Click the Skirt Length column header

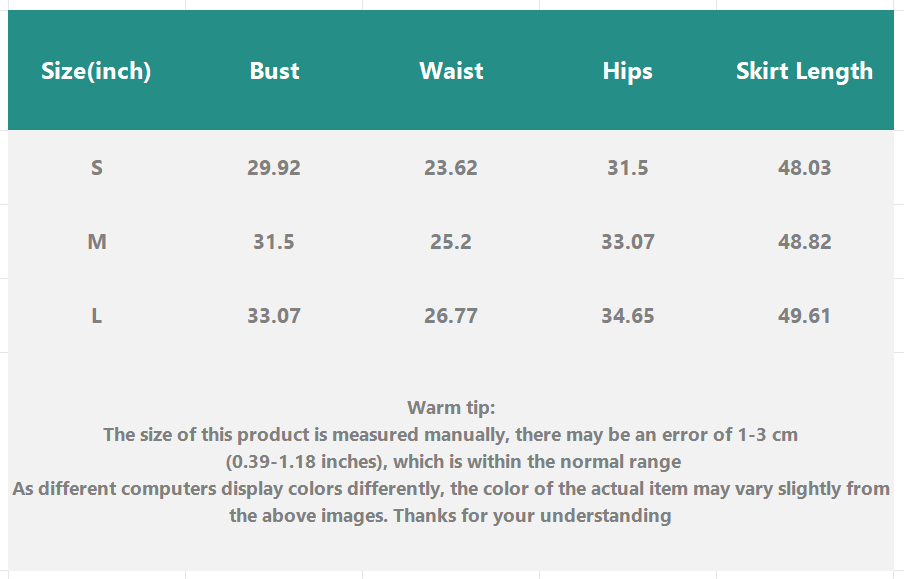[804, 71]
